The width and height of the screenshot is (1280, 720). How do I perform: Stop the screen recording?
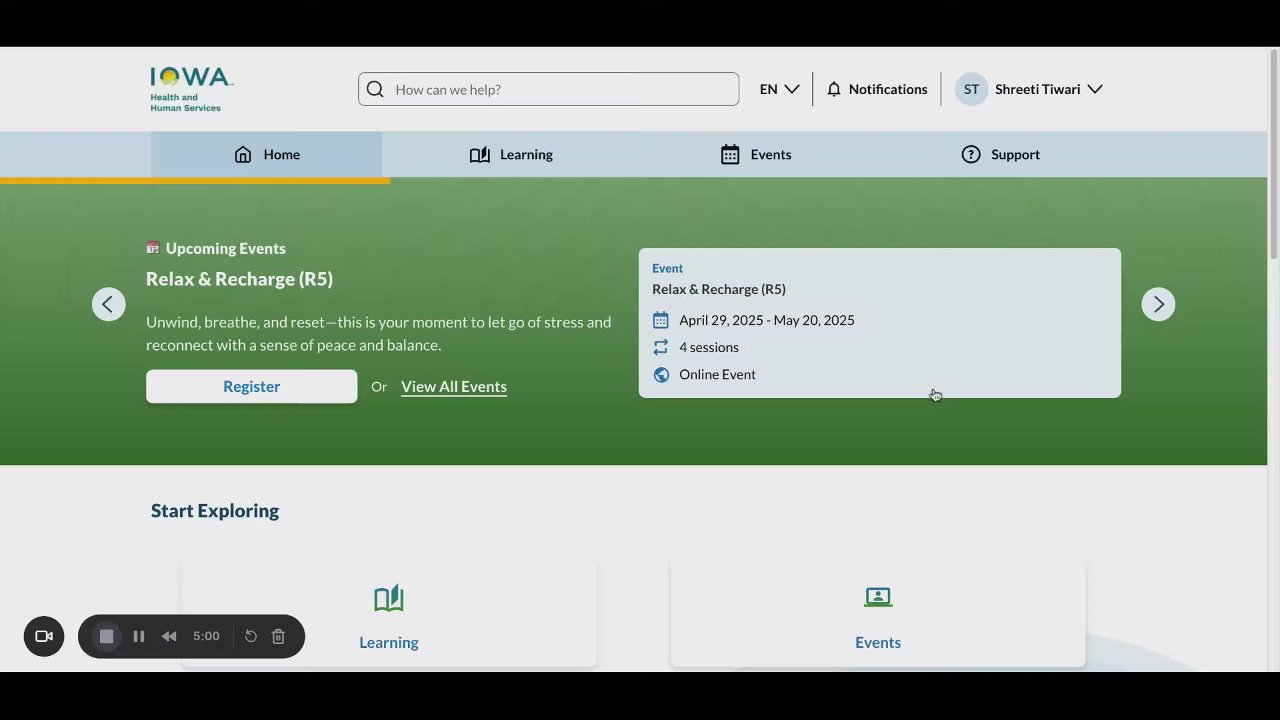pos(107,636)
